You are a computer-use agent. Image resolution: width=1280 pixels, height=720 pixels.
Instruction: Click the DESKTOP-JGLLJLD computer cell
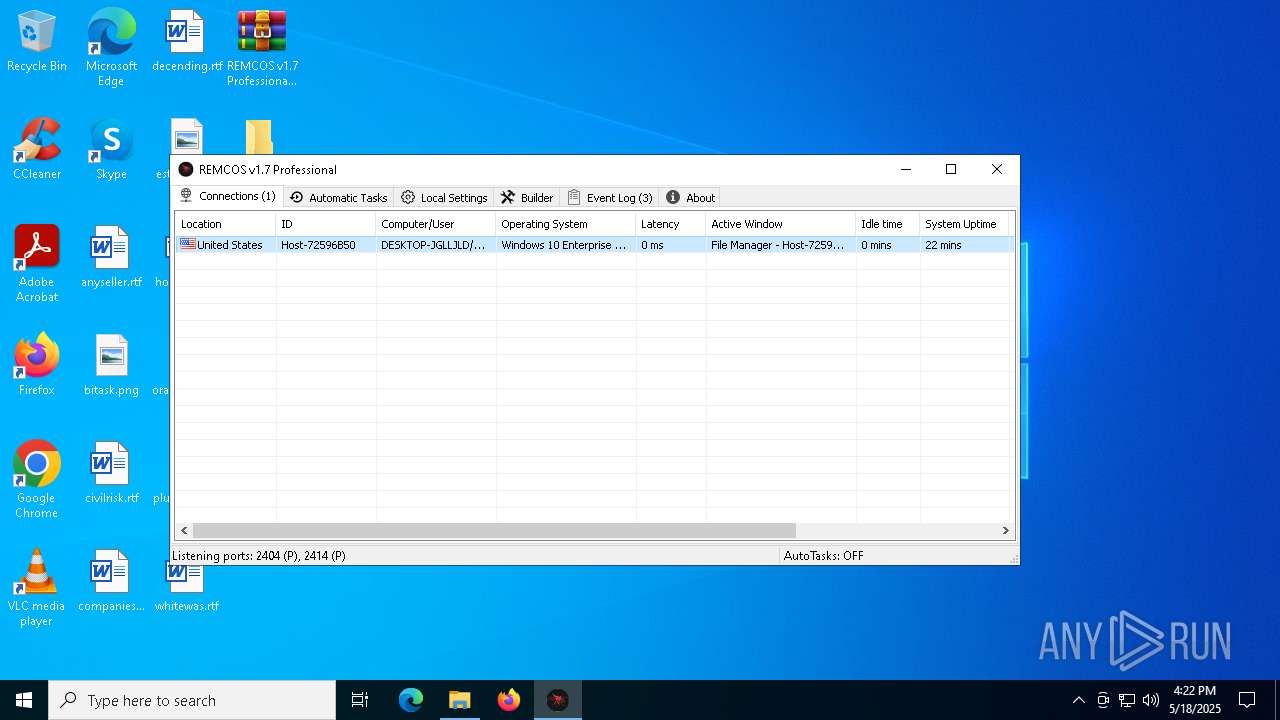click(435, 245)
